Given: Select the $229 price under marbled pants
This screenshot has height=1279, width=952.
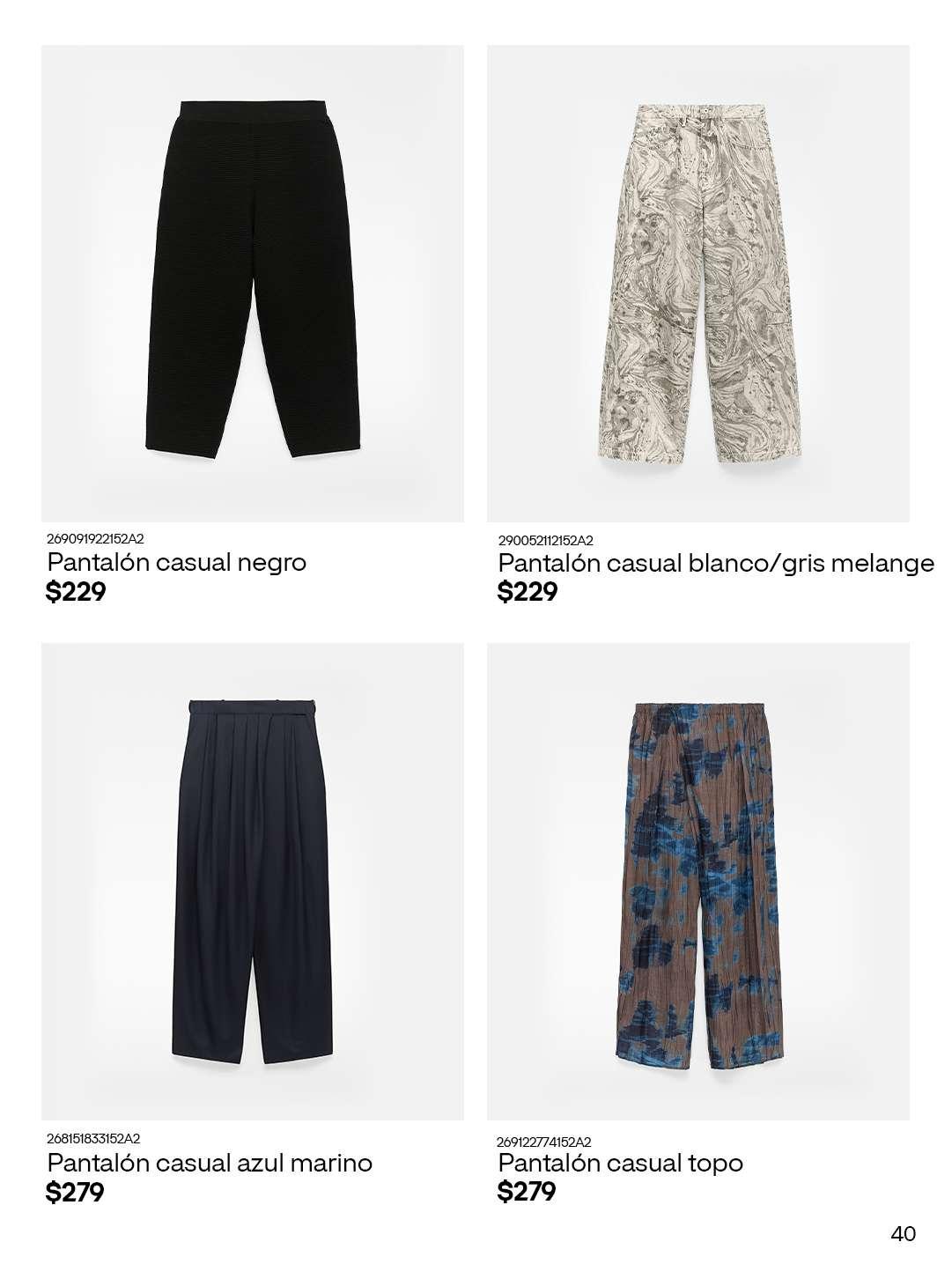Looking at the screenshot, I should (528, 592).
